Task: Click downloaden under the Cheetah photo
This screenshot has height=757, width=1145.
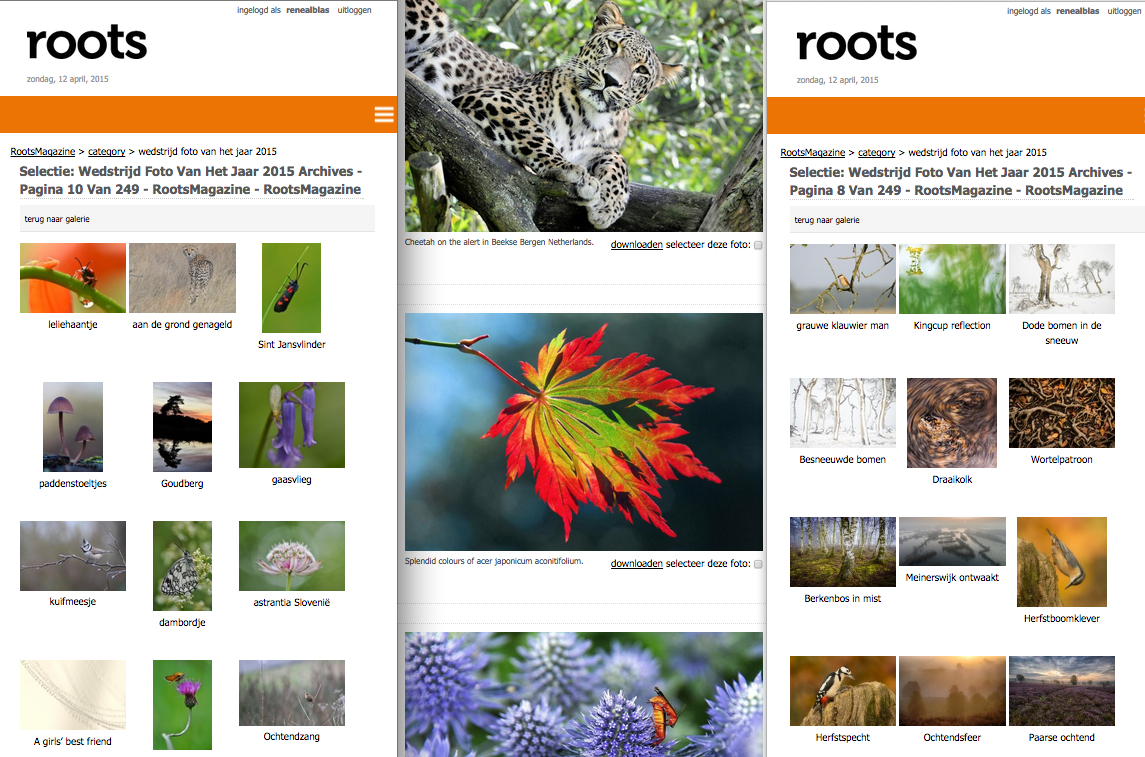Action: [636, 245]
